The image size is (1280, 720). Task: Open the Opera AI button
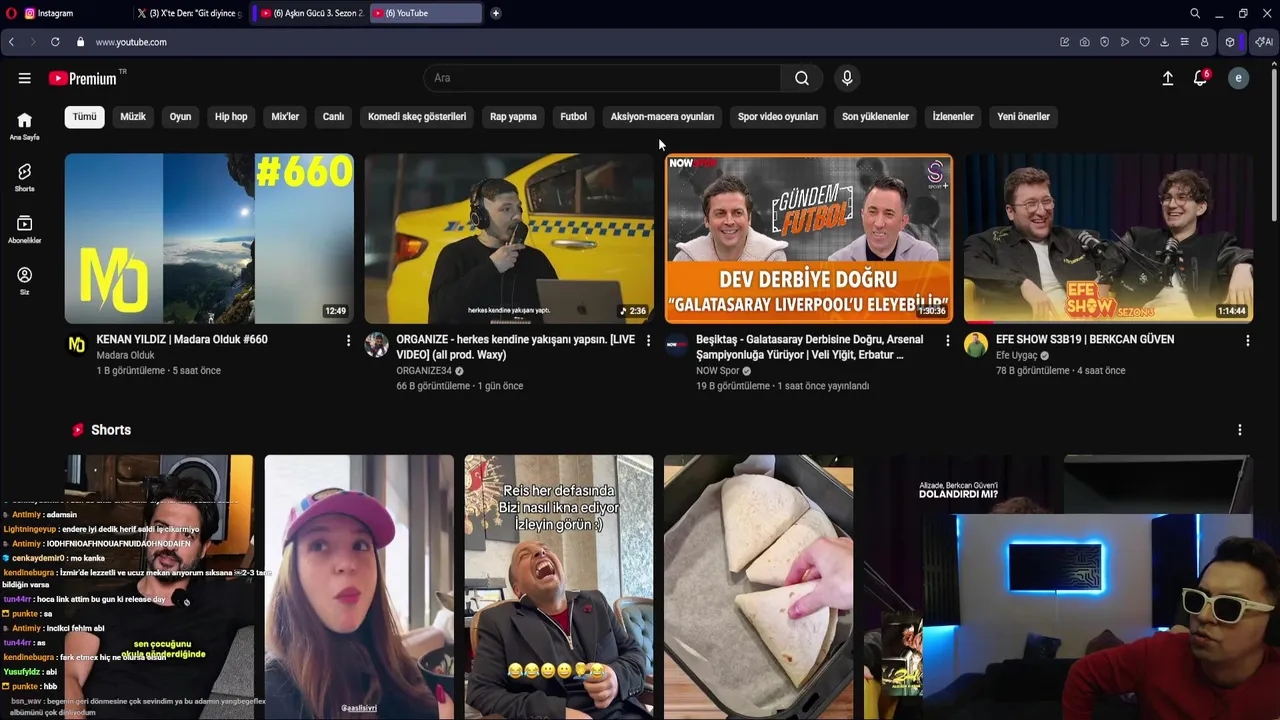pyautogui.click(x=1264, y=42)
